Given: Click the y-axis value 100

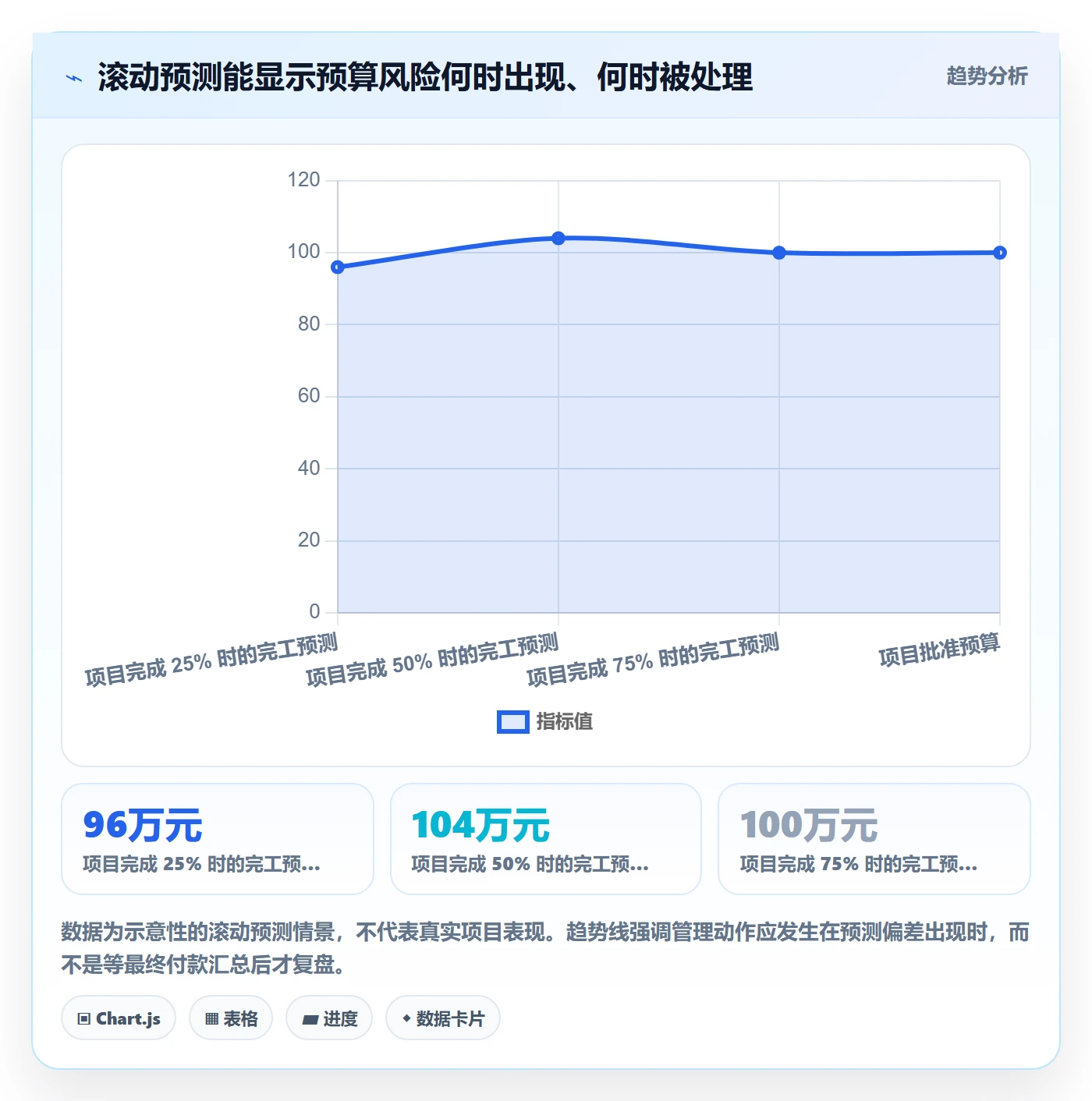Looking at the screenshot, I should point(303,252).
